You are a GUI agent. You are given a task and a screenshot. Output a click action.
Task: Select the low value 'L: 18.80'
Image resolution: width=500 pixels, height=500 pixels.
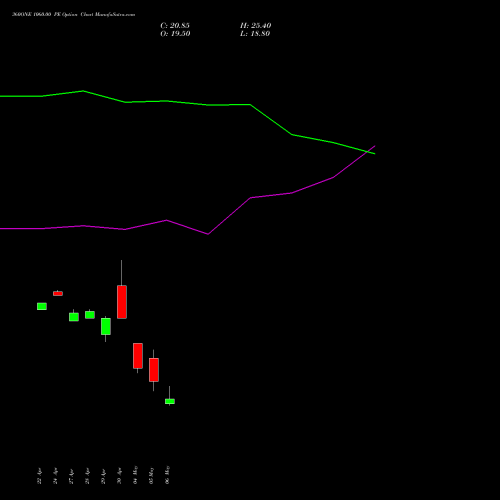tap(255, 34)
